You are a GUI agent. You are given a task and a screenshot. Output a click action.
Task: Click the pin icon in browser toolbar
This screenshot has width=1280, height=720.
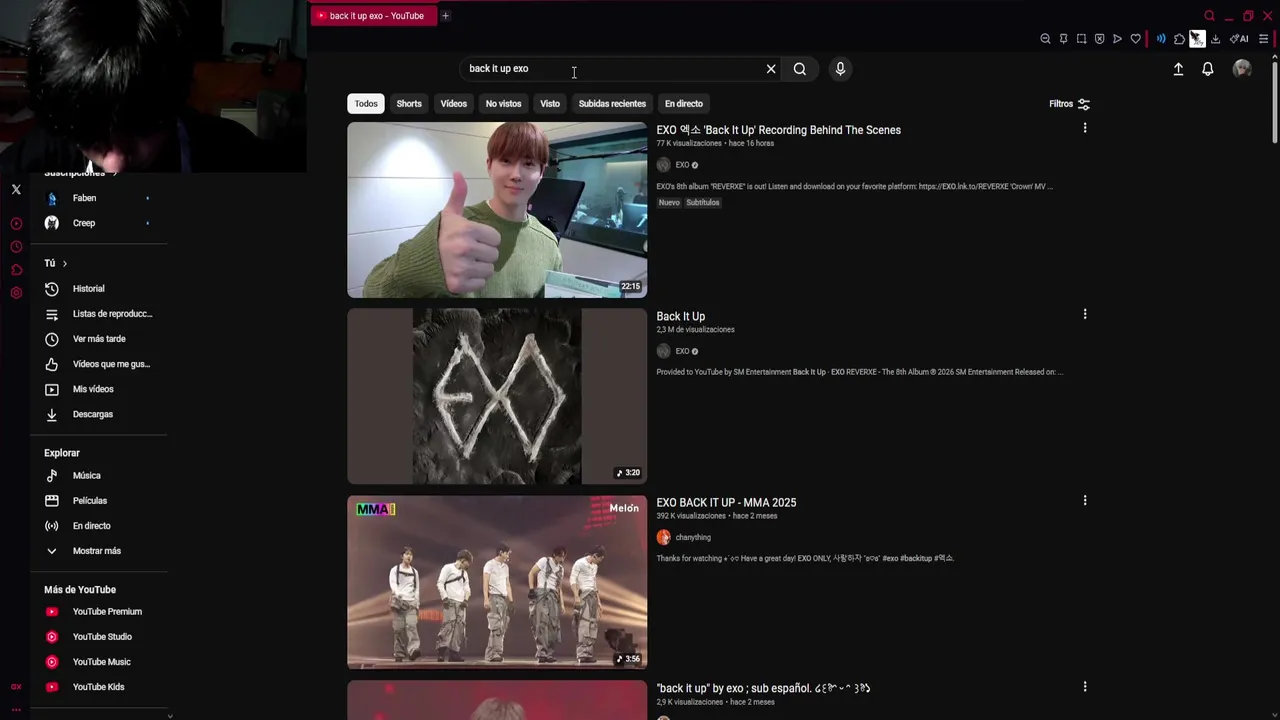pos(1063,39)
